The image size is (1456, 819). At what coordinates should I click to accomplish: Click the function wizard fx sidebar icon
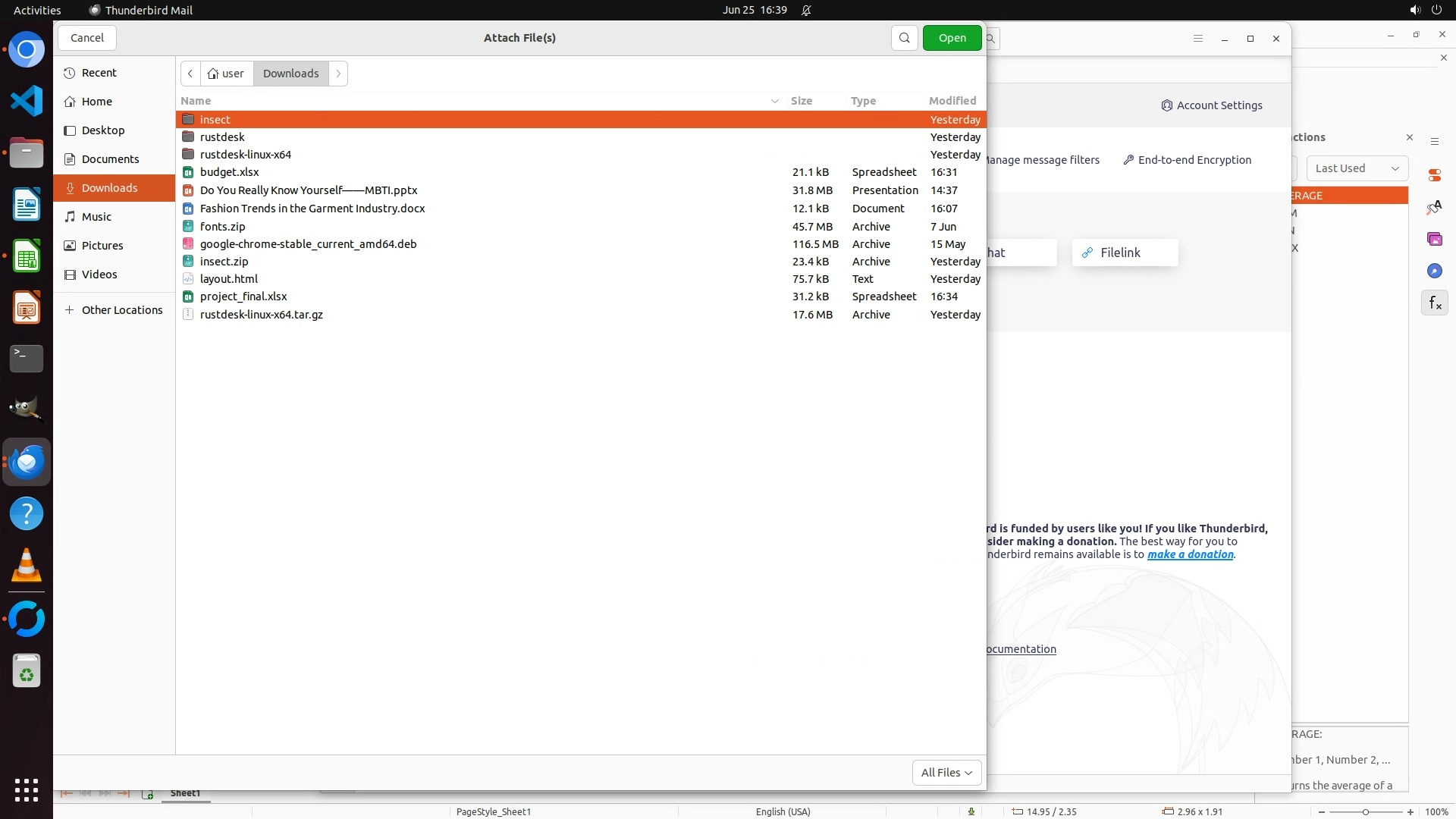(x=1434, y=303)
